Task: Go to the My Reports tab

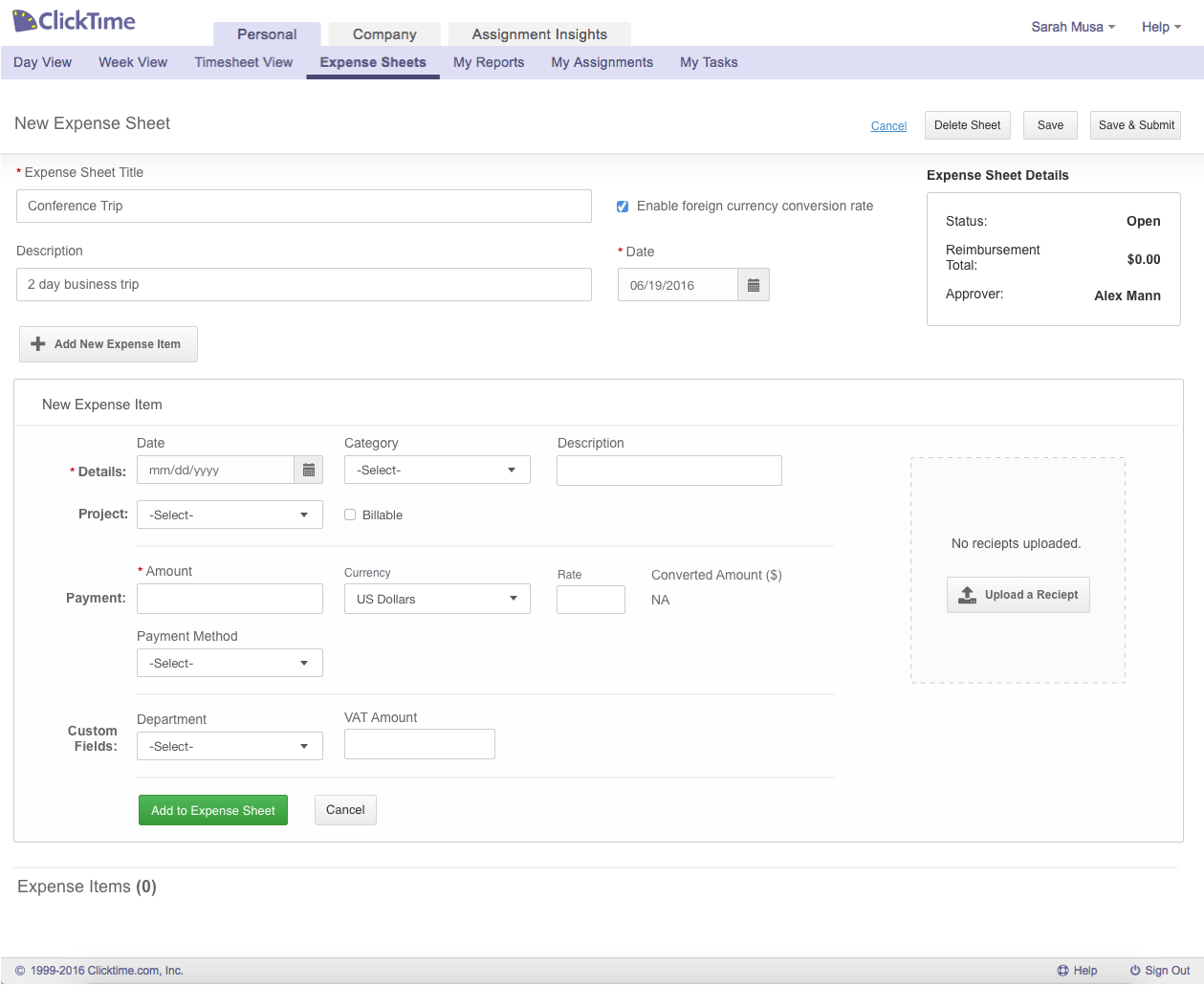Action: 489,62
